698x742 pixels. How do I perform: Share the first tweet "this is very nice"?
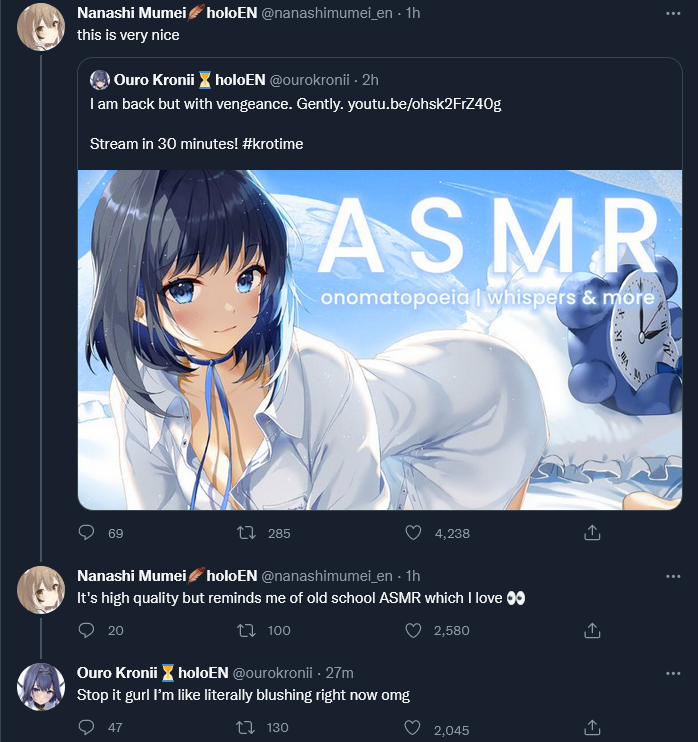pyautogui.click(x=592, y=533)
